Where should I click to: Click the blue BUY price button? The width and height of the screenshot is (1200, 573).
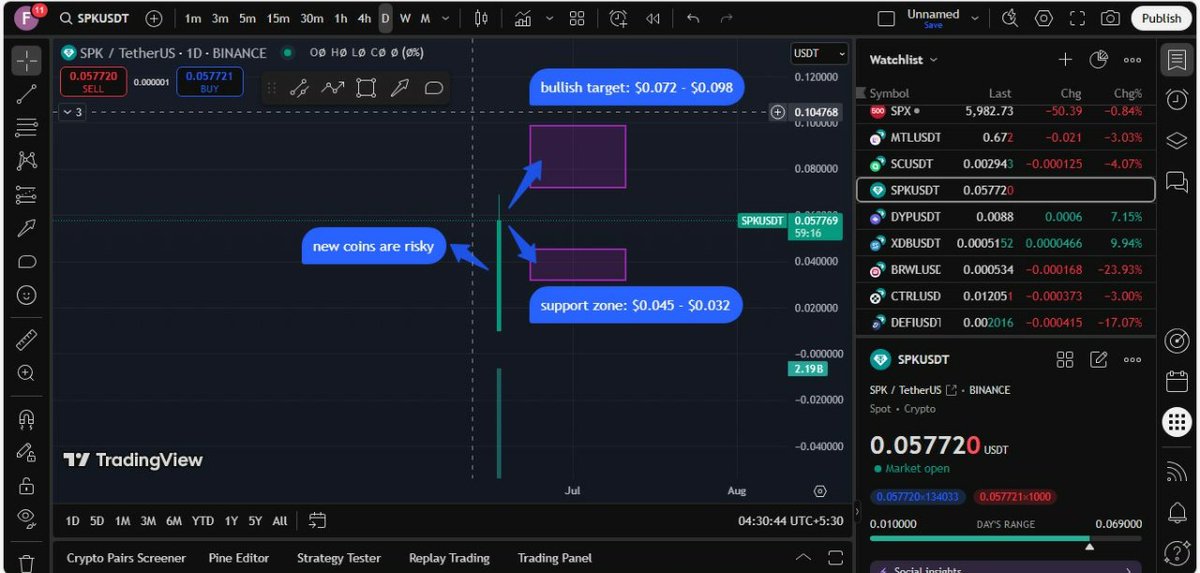click(x=210, y=81)
